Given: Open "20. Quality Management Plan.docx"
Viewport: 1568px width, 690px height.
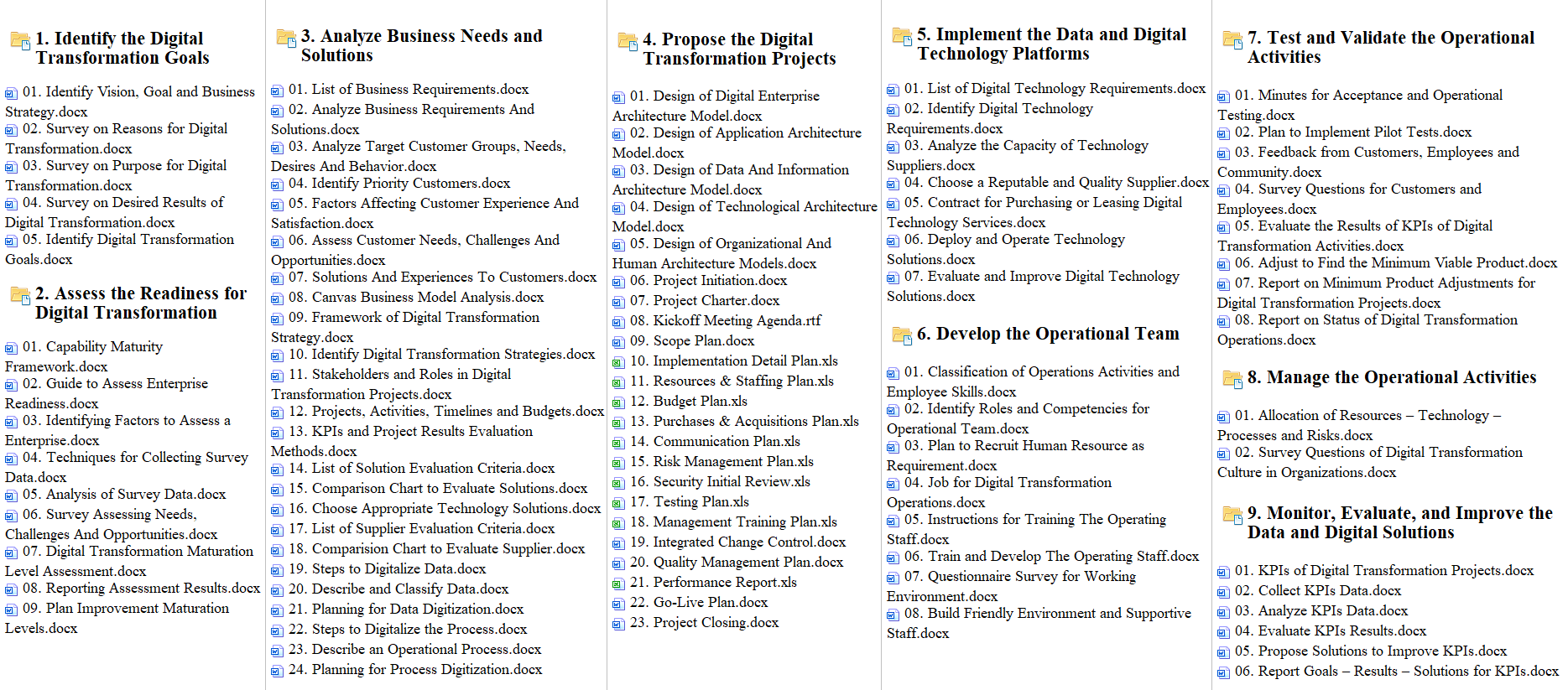Looking at the screenshot, I should click(737, 562).
